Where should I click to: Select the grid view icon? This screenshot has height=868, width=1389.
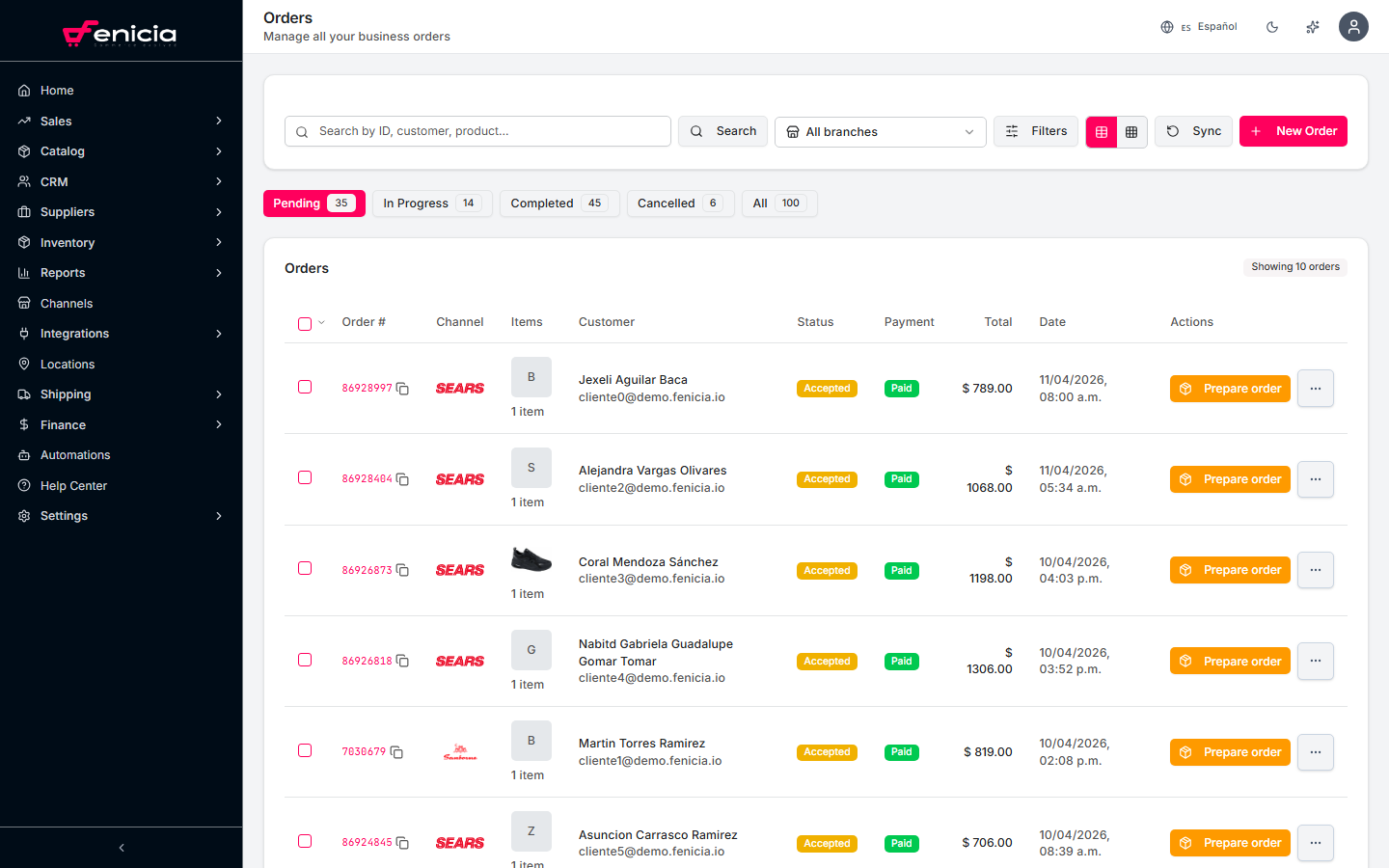(x=1130, y=131)
